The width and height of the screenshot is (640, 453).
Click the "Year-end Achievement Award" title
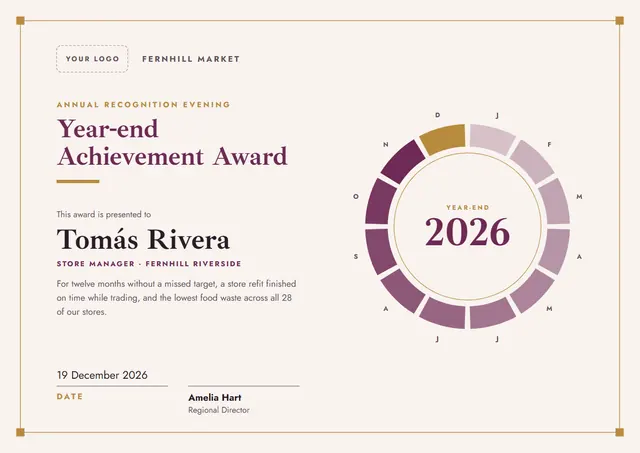(172, 142)
